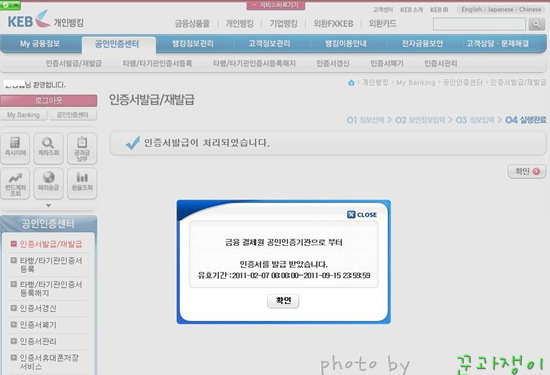Select 인증서발급/재발급 in left sidebar
The image size is (550, 375).
point(51,244)
